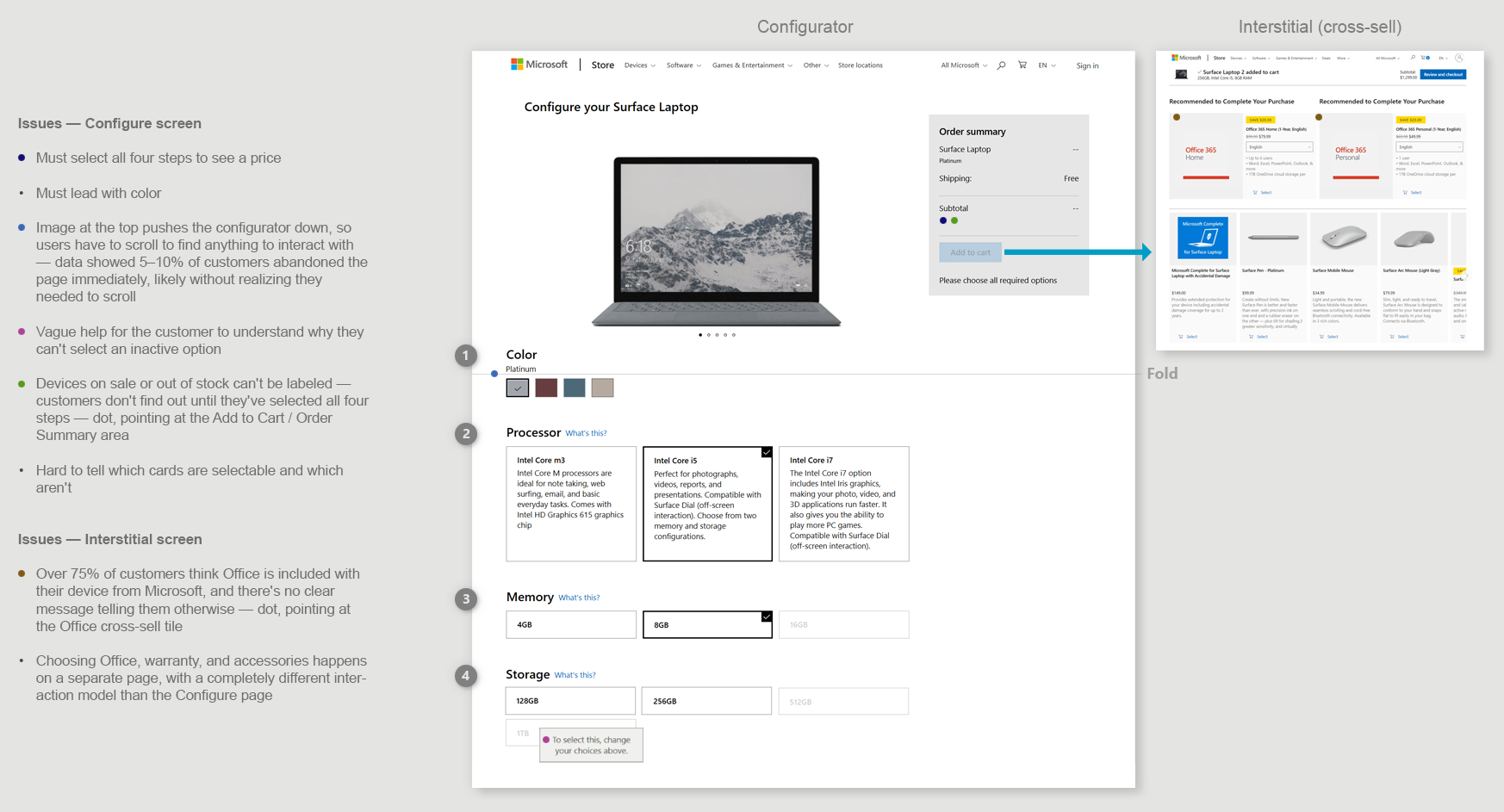Viewport: 1504px width, 812px height.
Task: Click Select under Surface Mobile Mouse
Action: pos(1329,337)
